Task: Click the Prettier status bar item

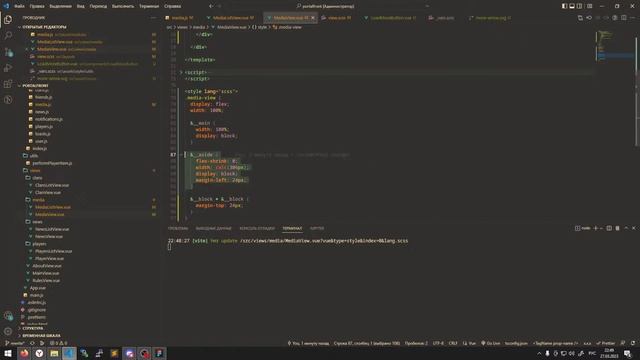Action: [606, 343]
